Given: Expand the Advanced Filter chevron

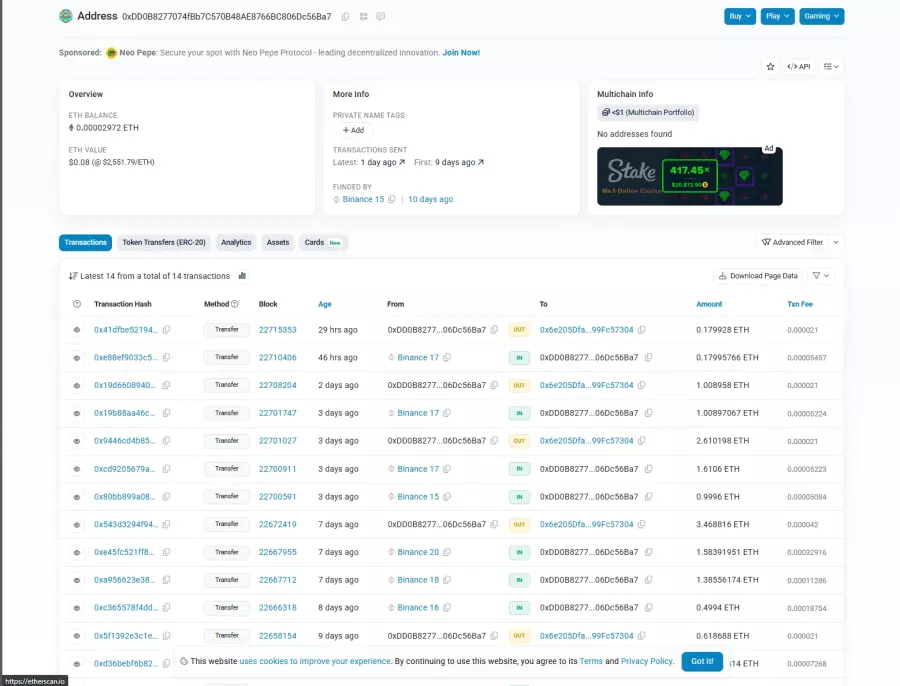Looking at the screenshot, I should 836,242.
